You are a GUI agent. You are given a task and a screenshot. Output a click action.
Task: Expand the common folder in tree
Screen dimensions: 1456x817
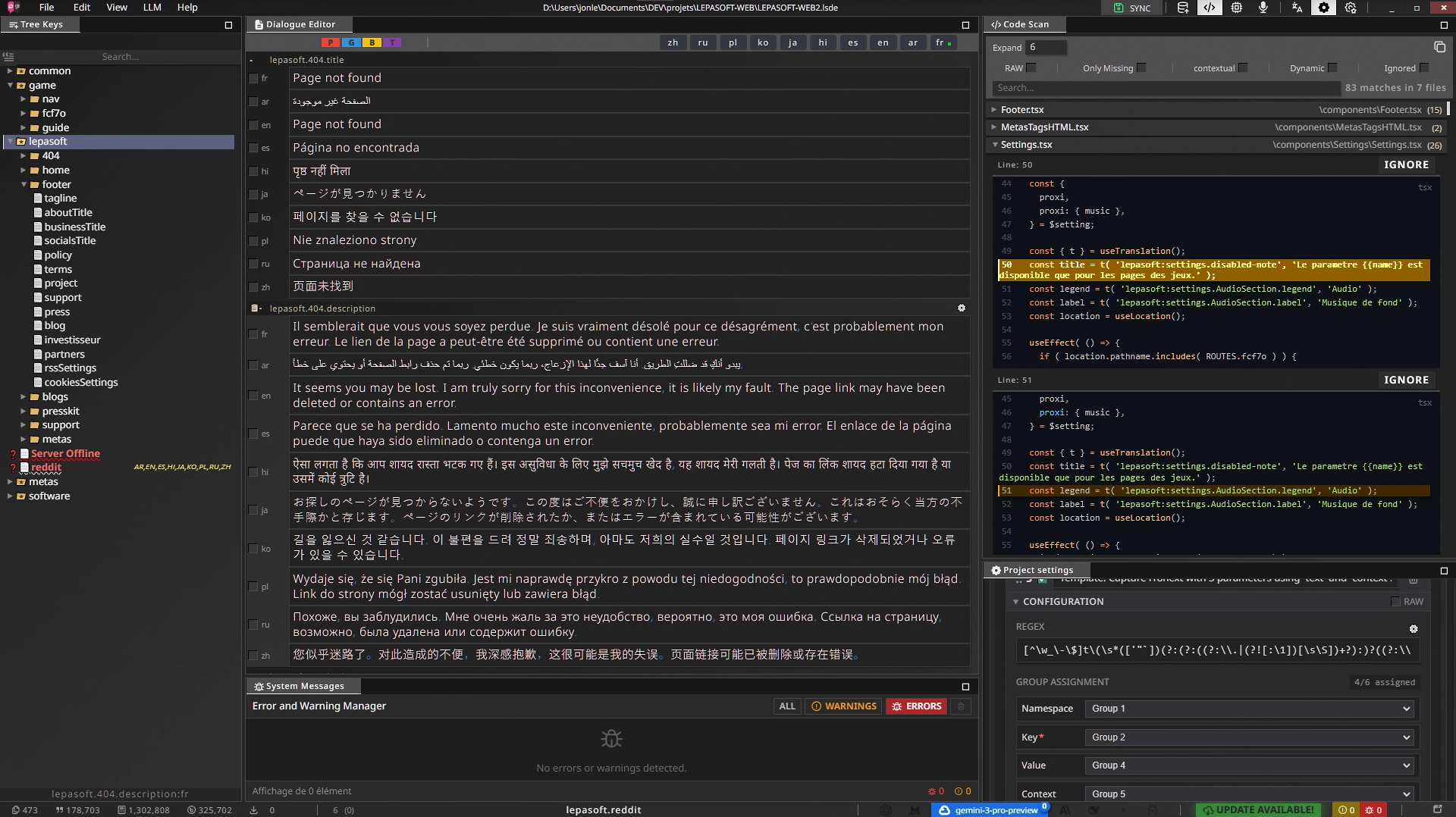10,71
